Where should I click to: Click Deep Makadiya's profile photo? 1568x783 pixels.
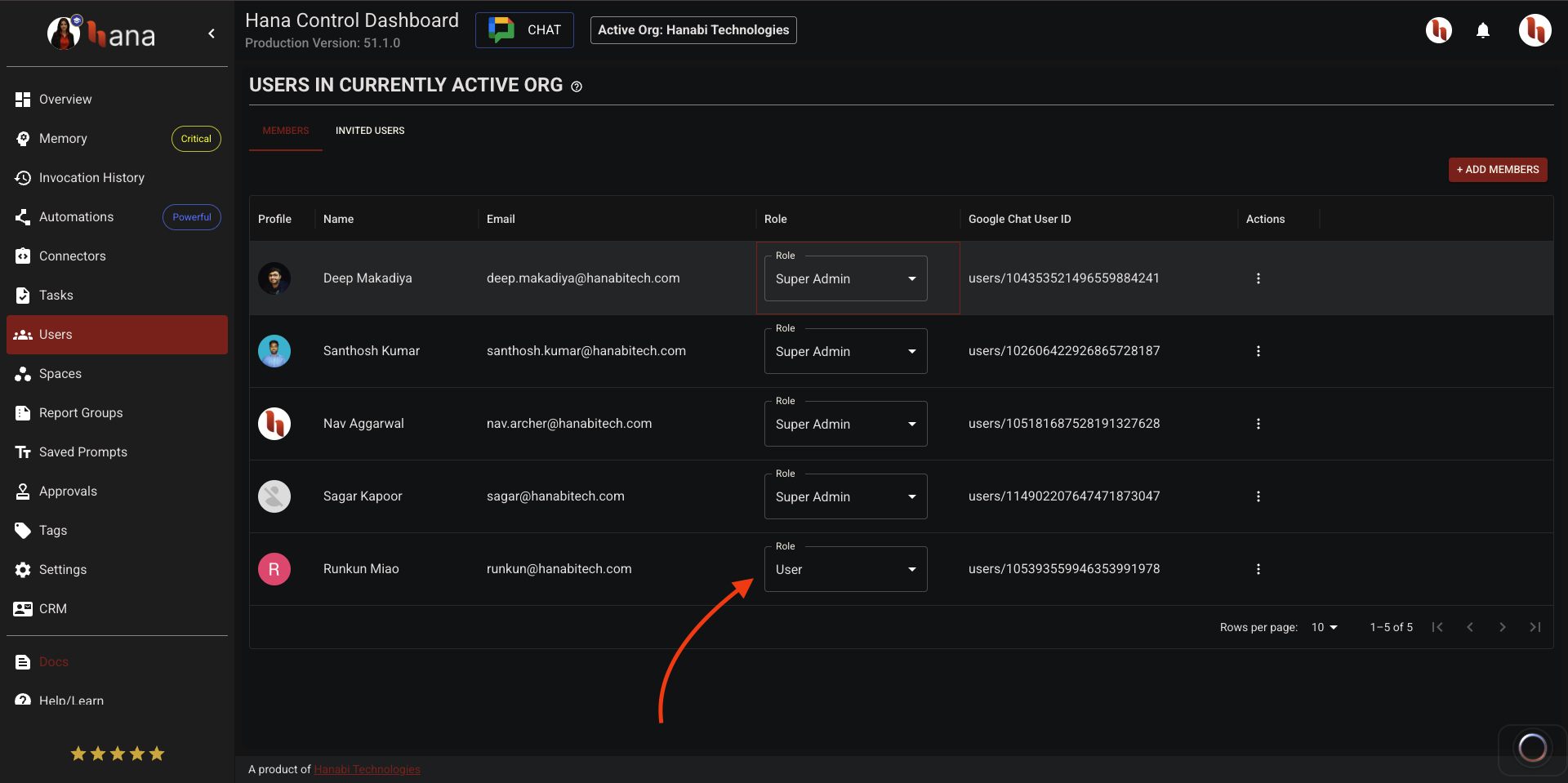tap(274, 278)
